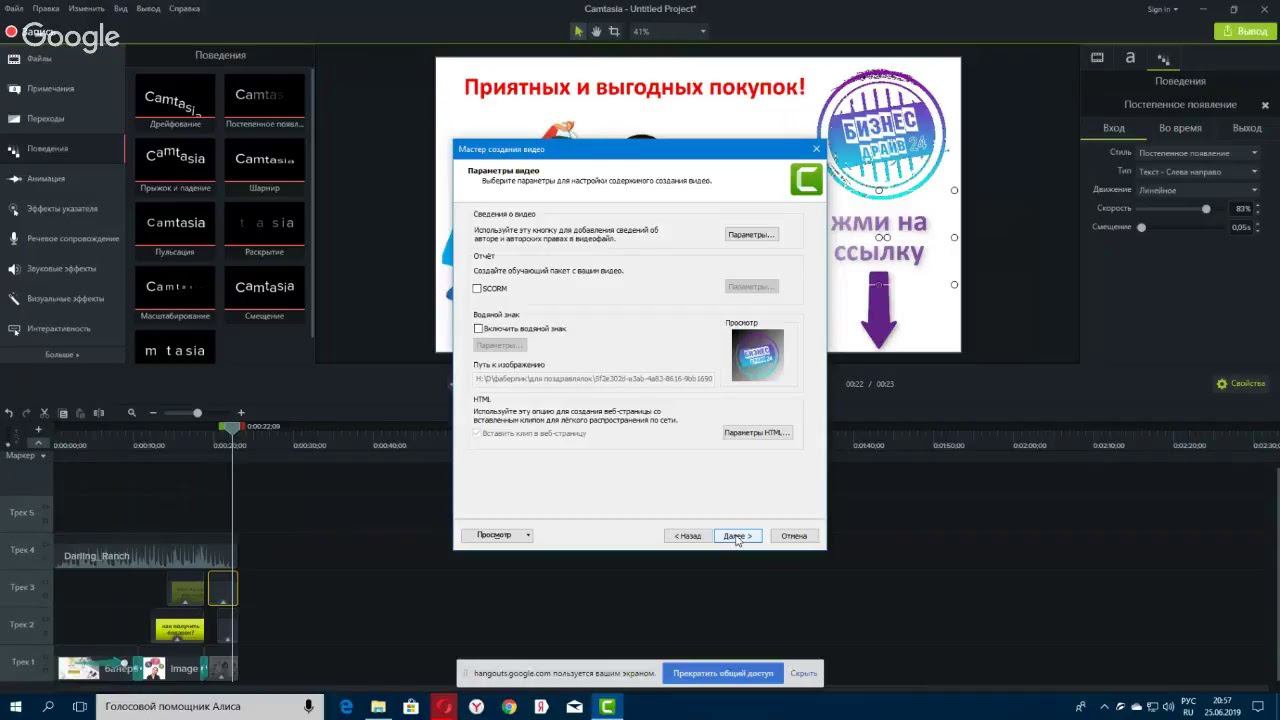Open the Движение dropdown Линейное

[1198, 190]
